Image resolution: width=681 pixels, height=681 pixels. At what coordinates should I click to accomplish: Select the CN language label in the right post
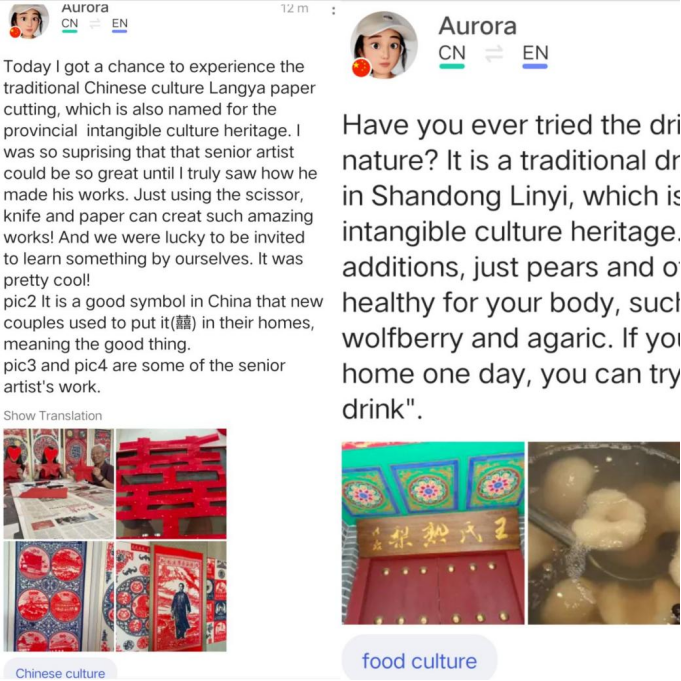(x=452, y=56)
